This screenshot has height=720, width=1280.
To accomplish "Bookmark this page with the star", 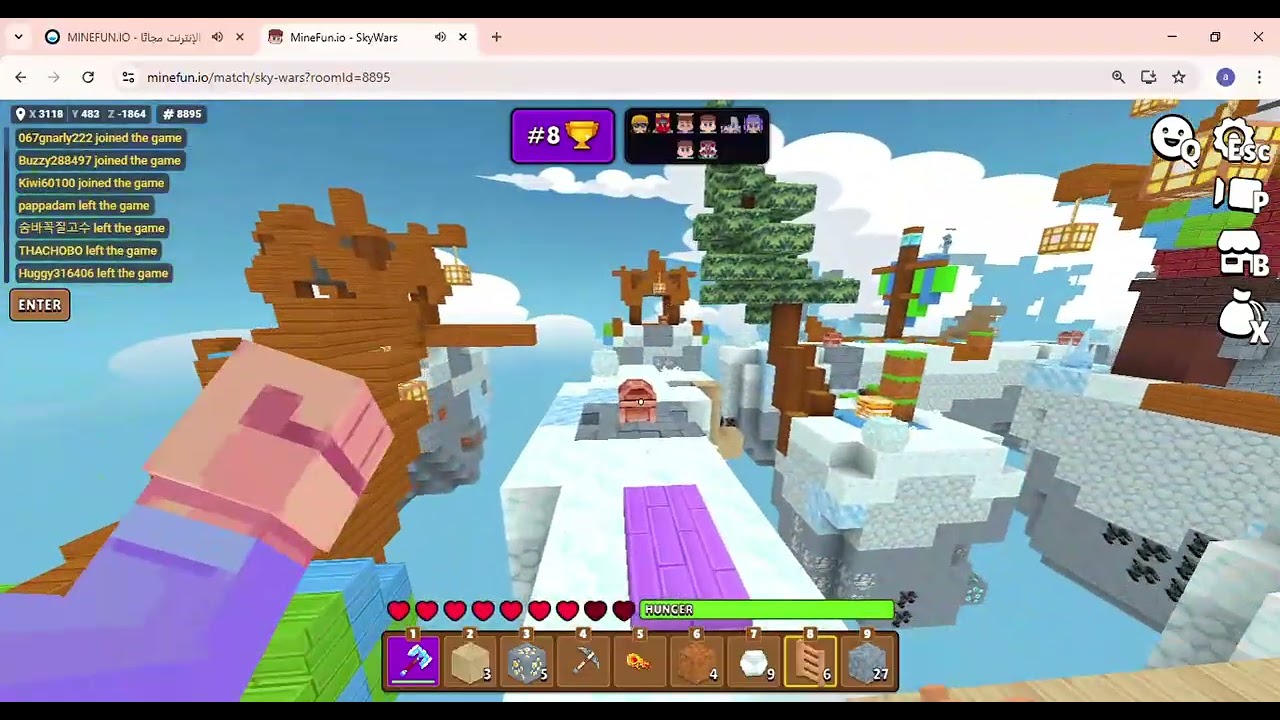I will [1179, 77].
